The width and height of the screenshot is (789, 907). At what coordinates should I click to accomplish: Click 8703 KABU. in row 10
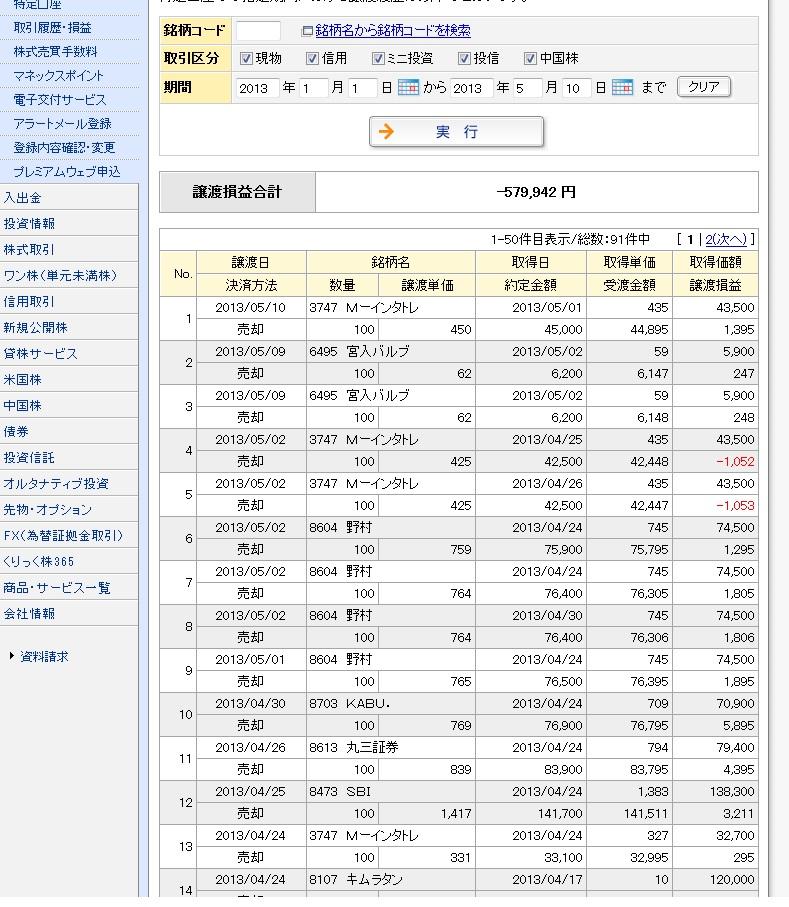pyautogui.click(x=349, y=703)
